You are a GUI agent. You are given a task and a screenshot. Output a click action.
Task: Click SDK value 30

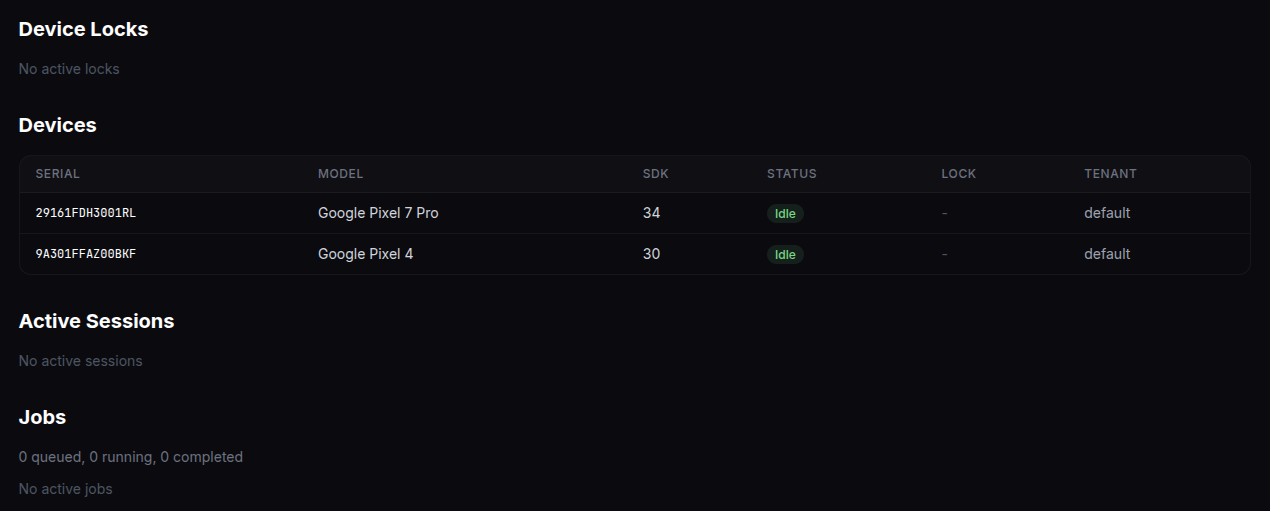click(651, 254)
